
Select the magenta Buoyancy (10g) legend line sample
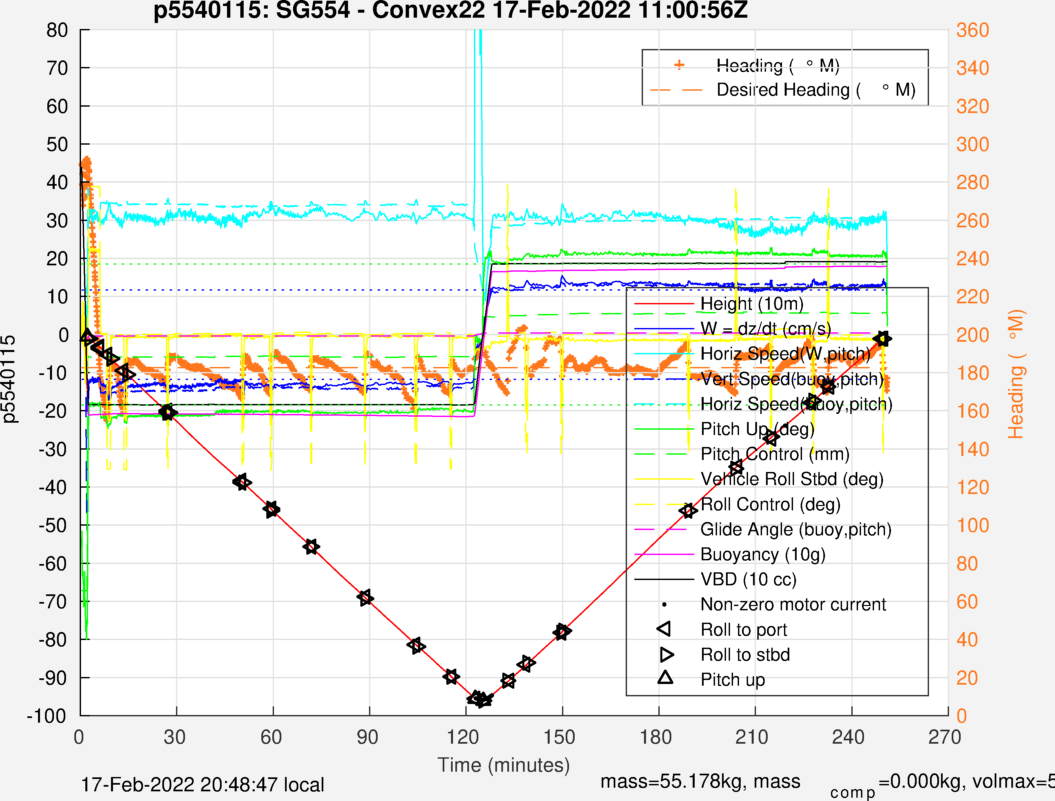click(664, 554)
